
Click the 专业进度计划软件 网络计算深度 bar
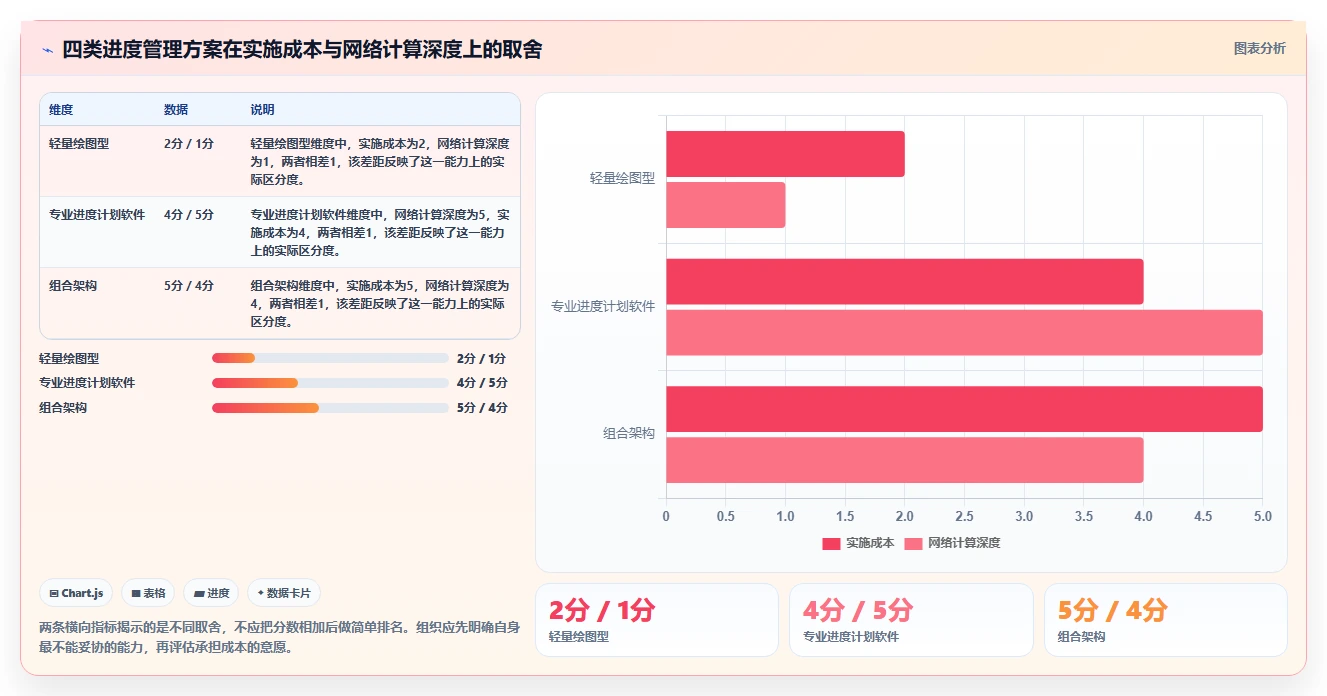pyautogui.click(x=964, y=333)
